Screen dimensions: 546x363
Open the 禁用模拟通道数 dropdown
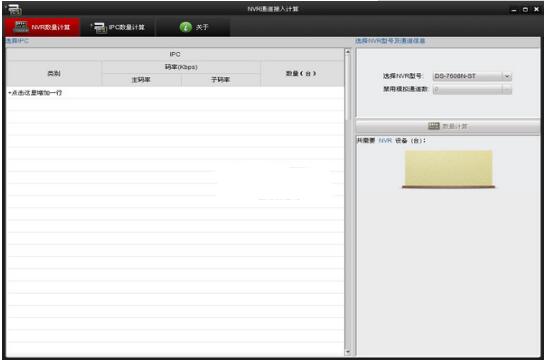coord(472,90)
